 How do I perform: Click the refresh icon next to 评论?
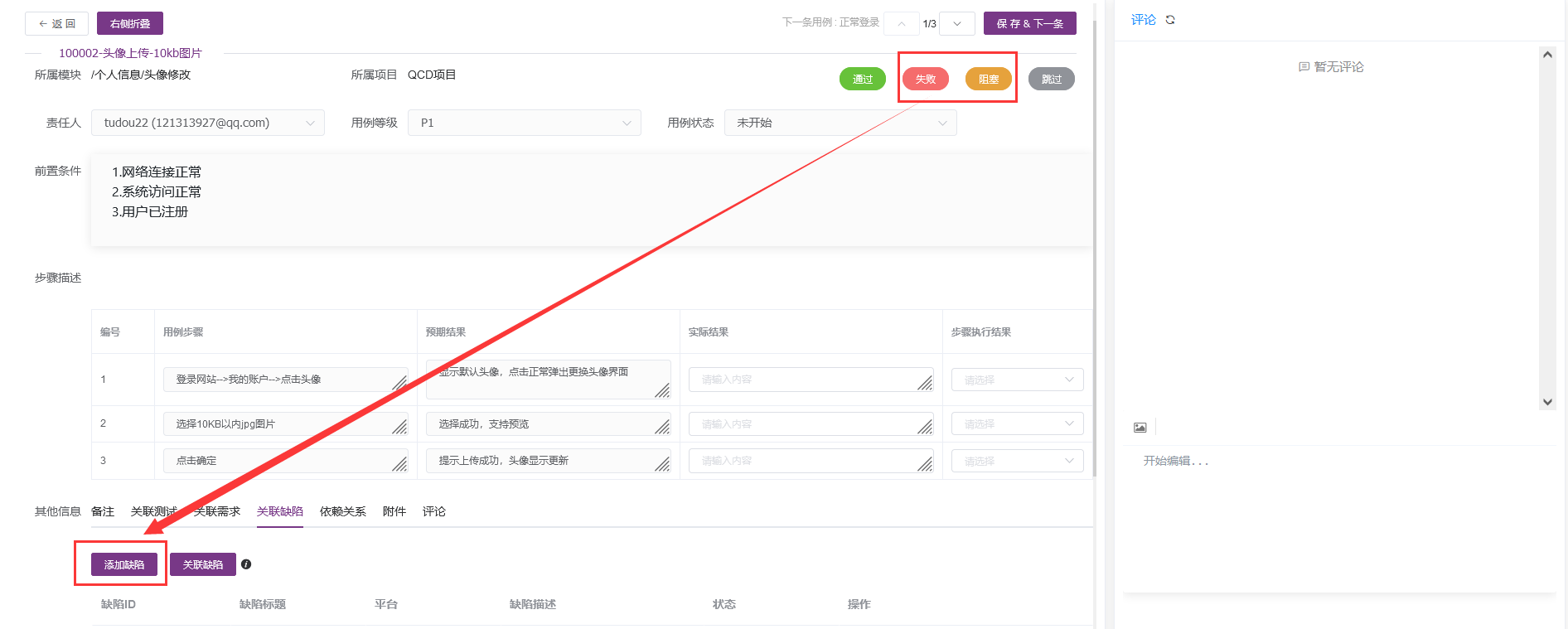click(x=1170, y=20)
